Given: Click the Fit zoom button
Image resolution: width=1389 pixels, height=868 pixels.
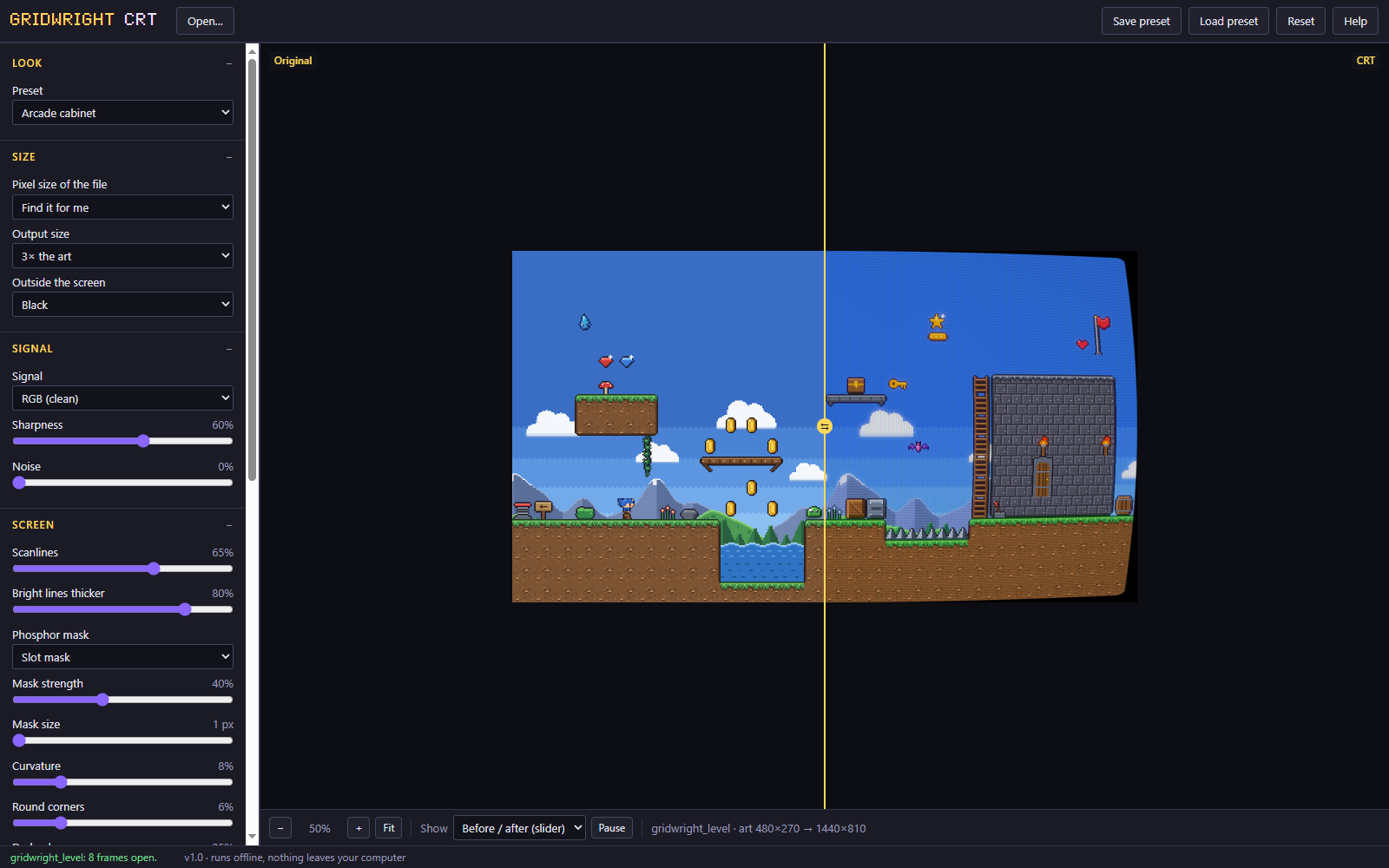Looking at the screenshot, I should point(389,828).
